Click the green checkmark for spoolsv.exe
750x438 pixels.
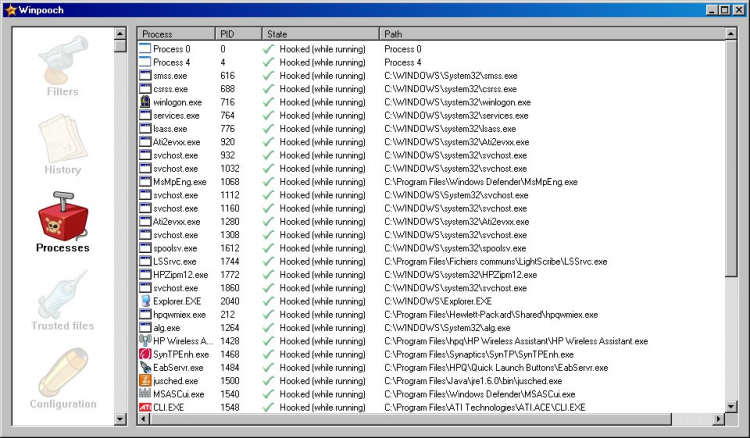click(x=268, y=248)
